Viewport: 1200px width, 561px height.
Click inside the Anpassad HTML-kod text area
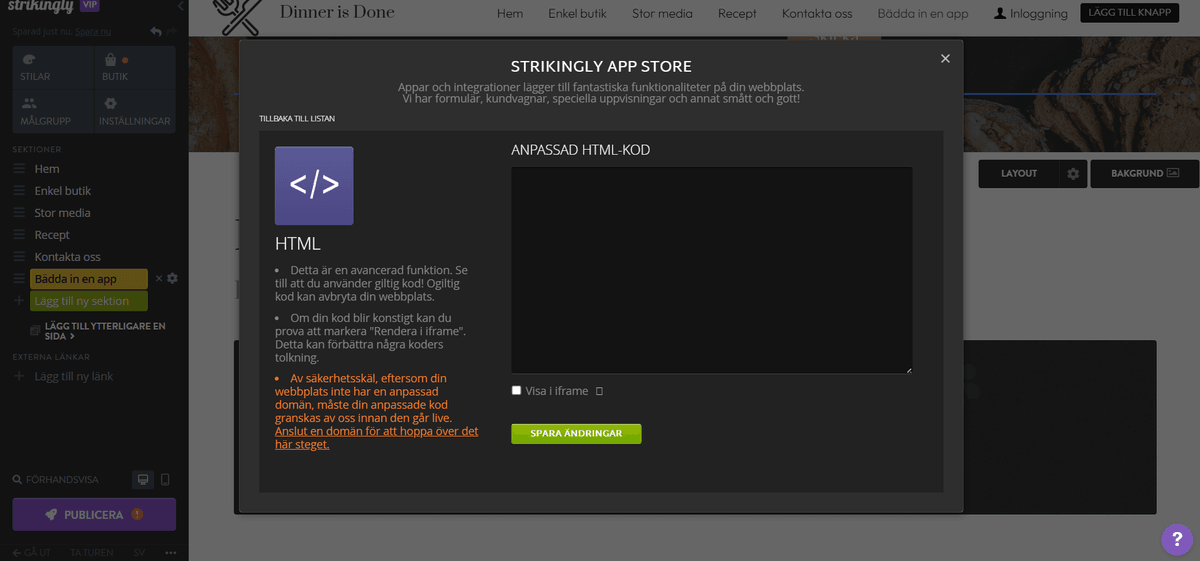[x=711, y=270]
